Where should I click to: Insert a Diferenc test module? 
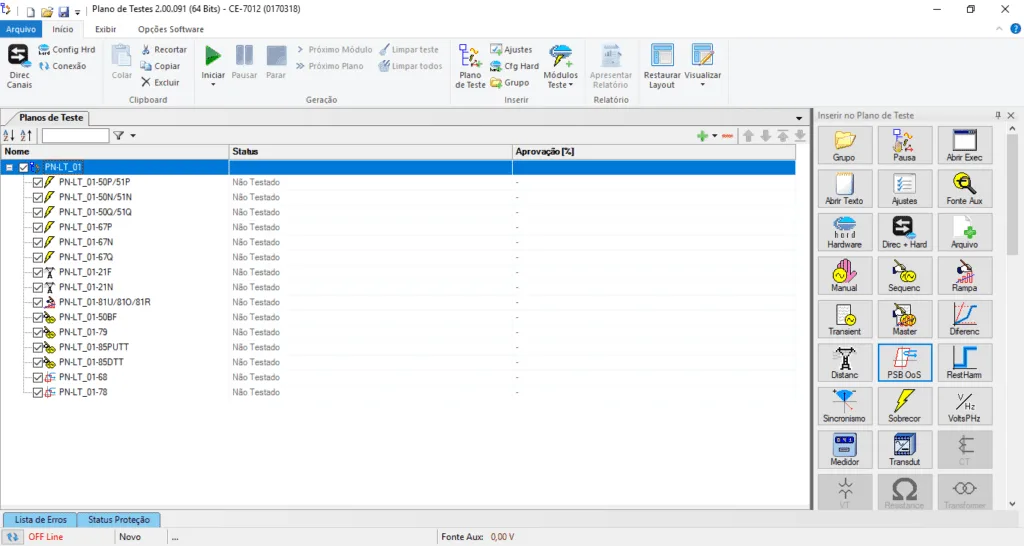tap(964, 318)
